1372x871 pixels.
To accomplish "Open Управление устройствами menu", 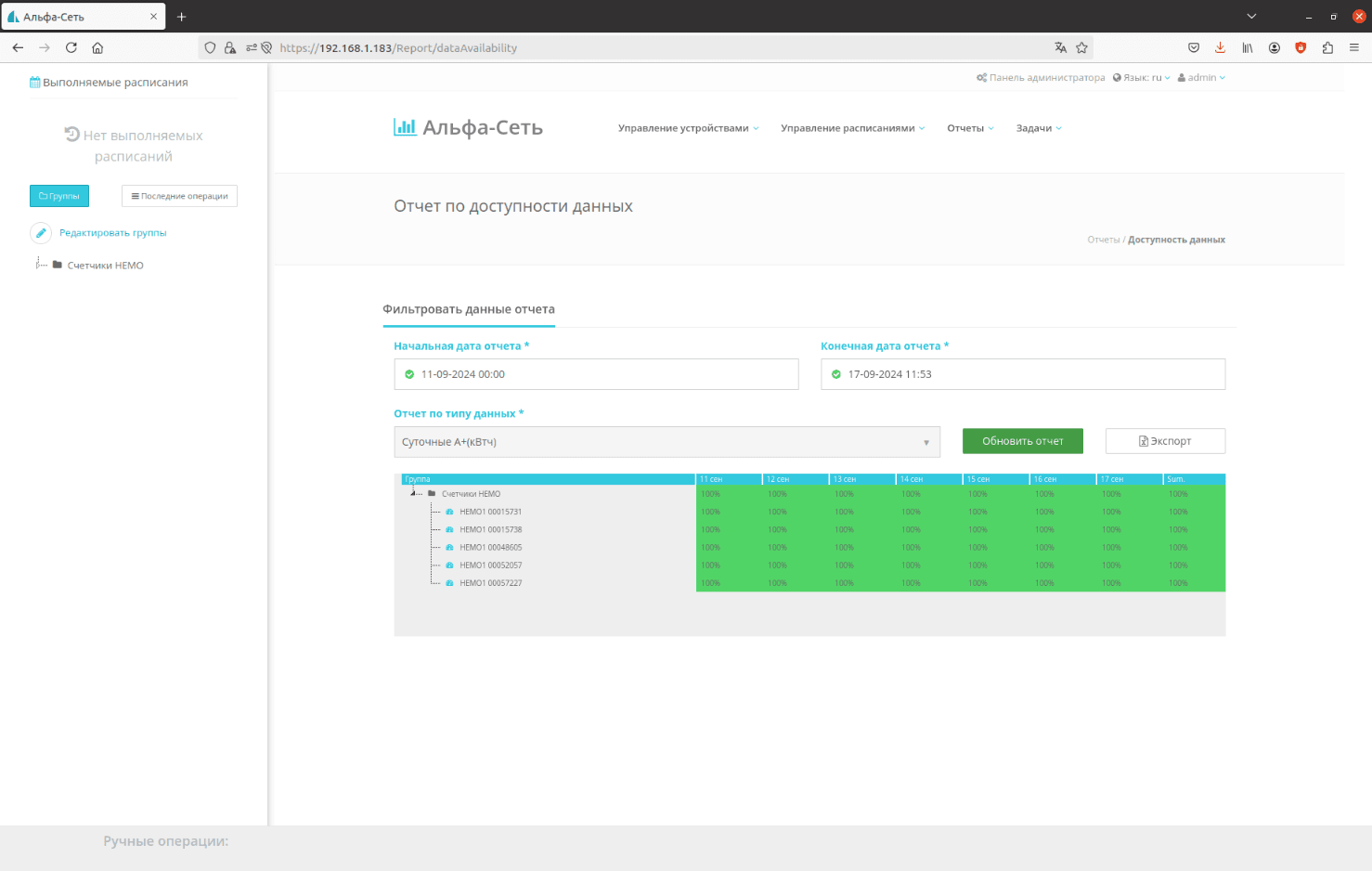I will pos(688,128).
